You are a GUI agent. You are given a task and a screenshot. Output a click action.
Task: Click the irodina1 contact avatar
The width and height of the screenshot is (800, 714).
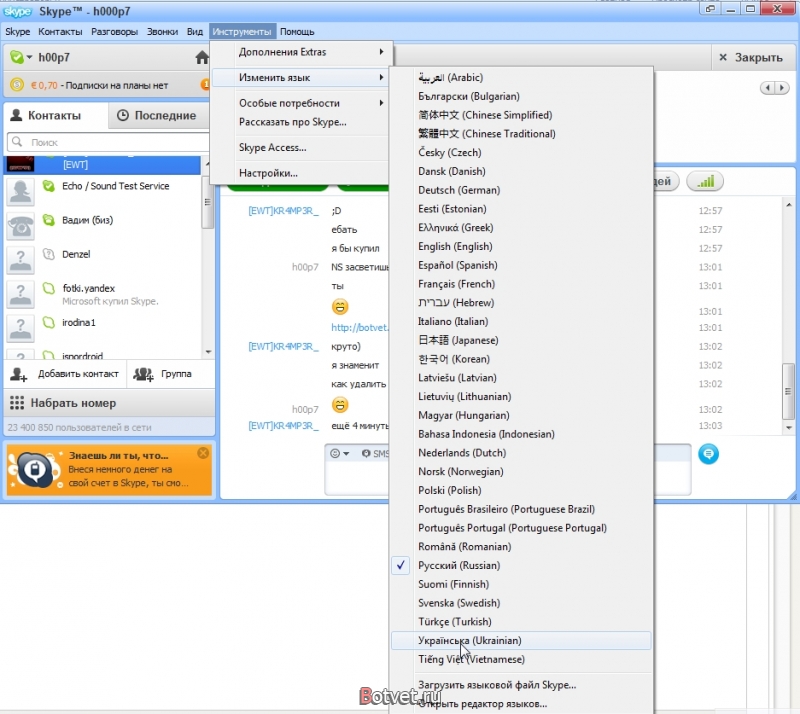tap(20, 328)
